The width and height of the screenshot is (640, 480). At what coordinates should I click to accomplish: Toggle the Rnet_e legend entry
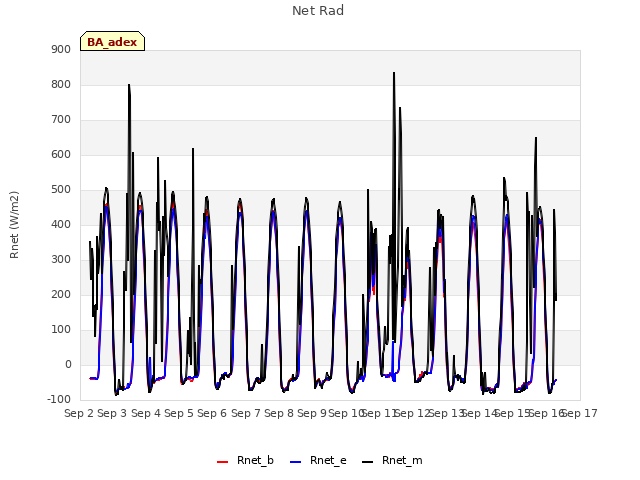[x=318, y=460]
